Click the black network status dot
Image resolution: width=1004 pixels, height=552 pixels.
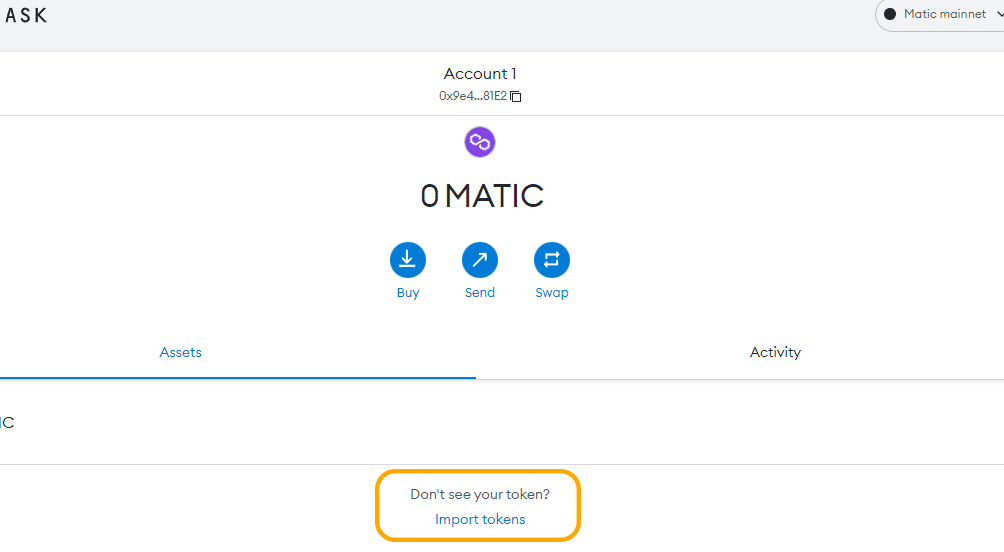[x=889, y=14]
